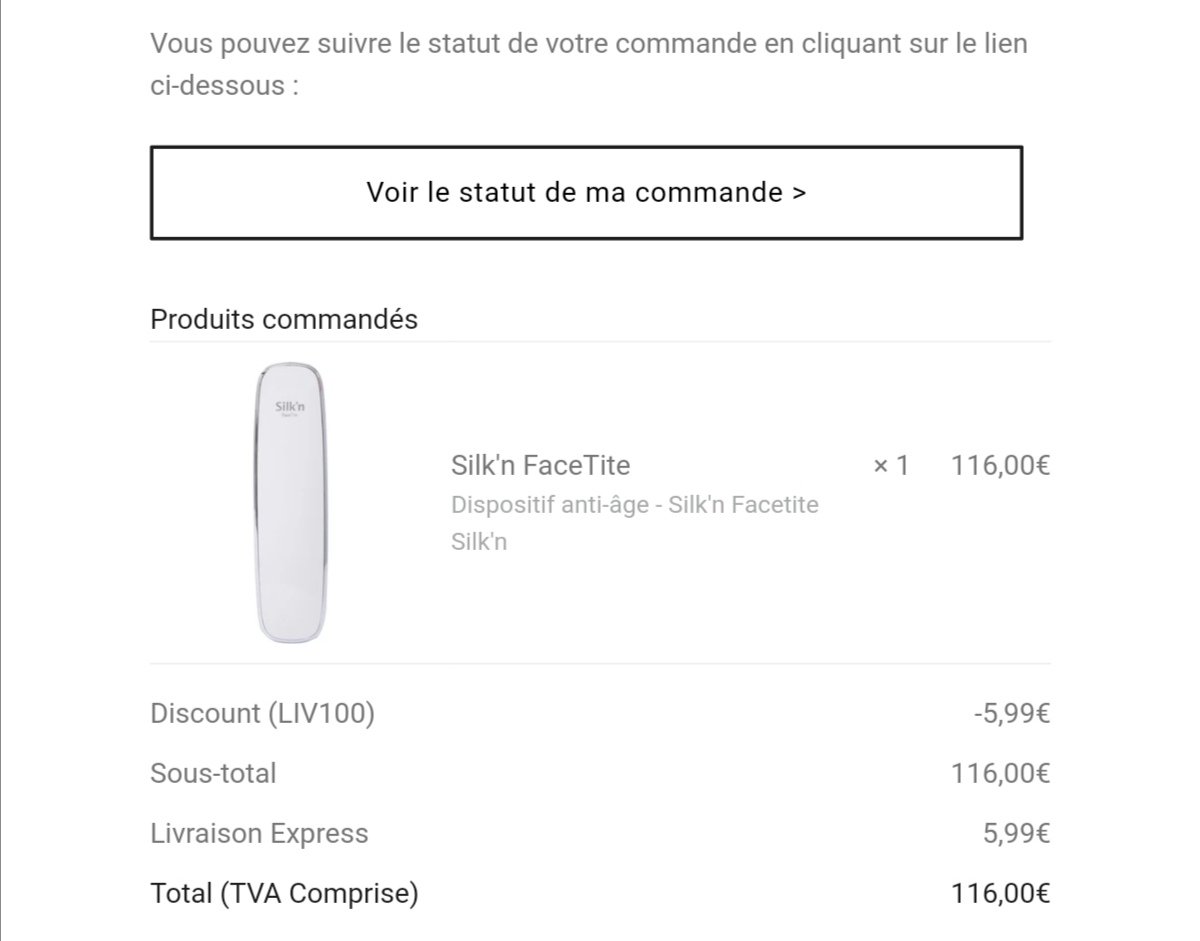Select the 5,99€ express delivery cost

[x=1016, y=834]
